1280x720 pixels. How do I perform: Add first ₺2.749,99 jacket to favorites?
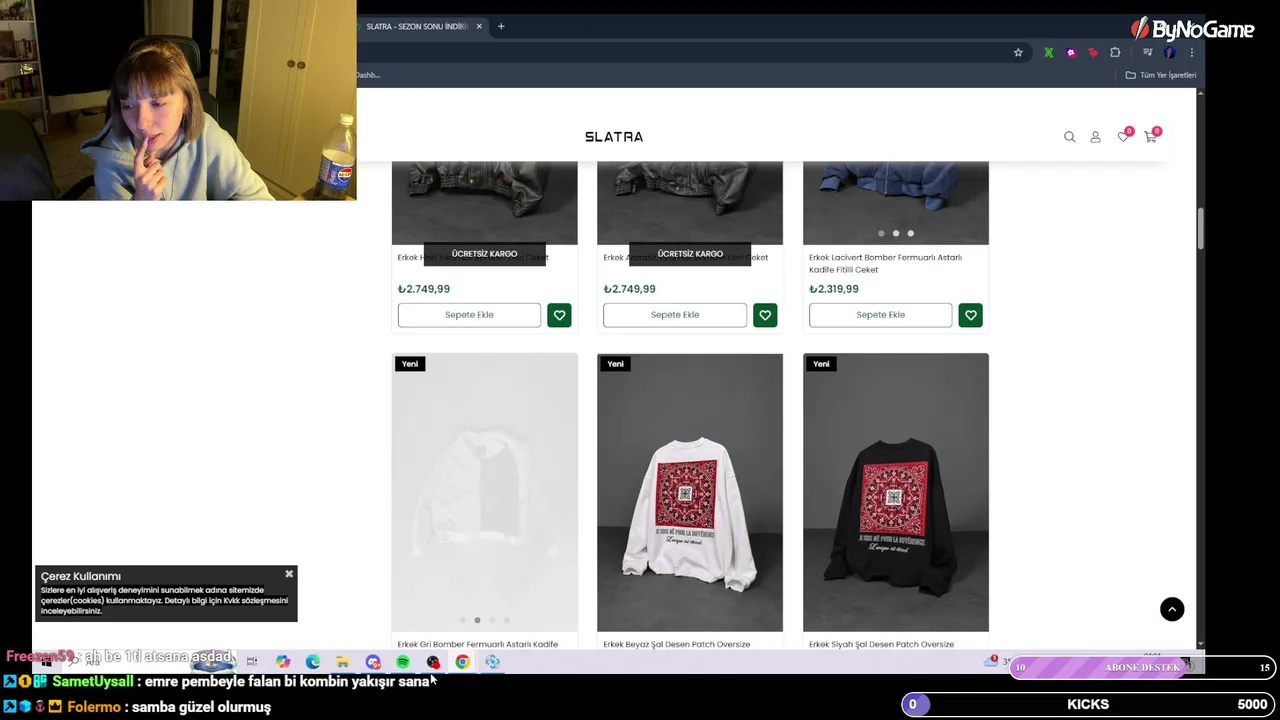[x=559, y=315]
